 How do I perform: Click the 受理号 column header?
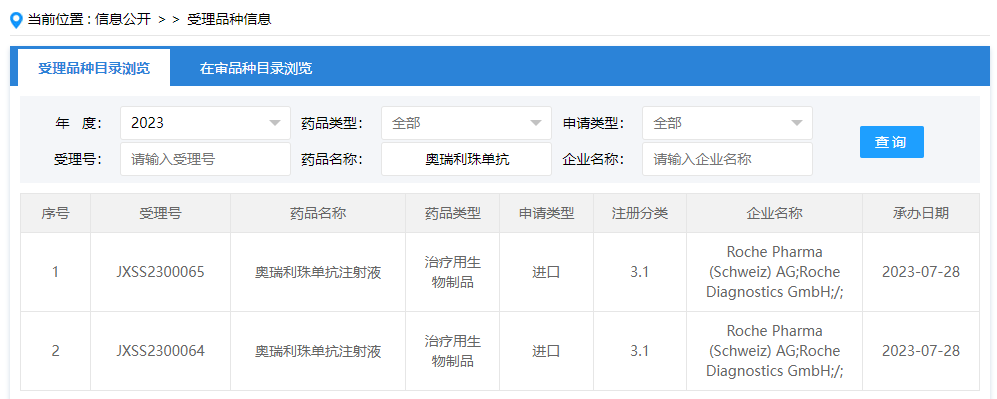point(160,213)
